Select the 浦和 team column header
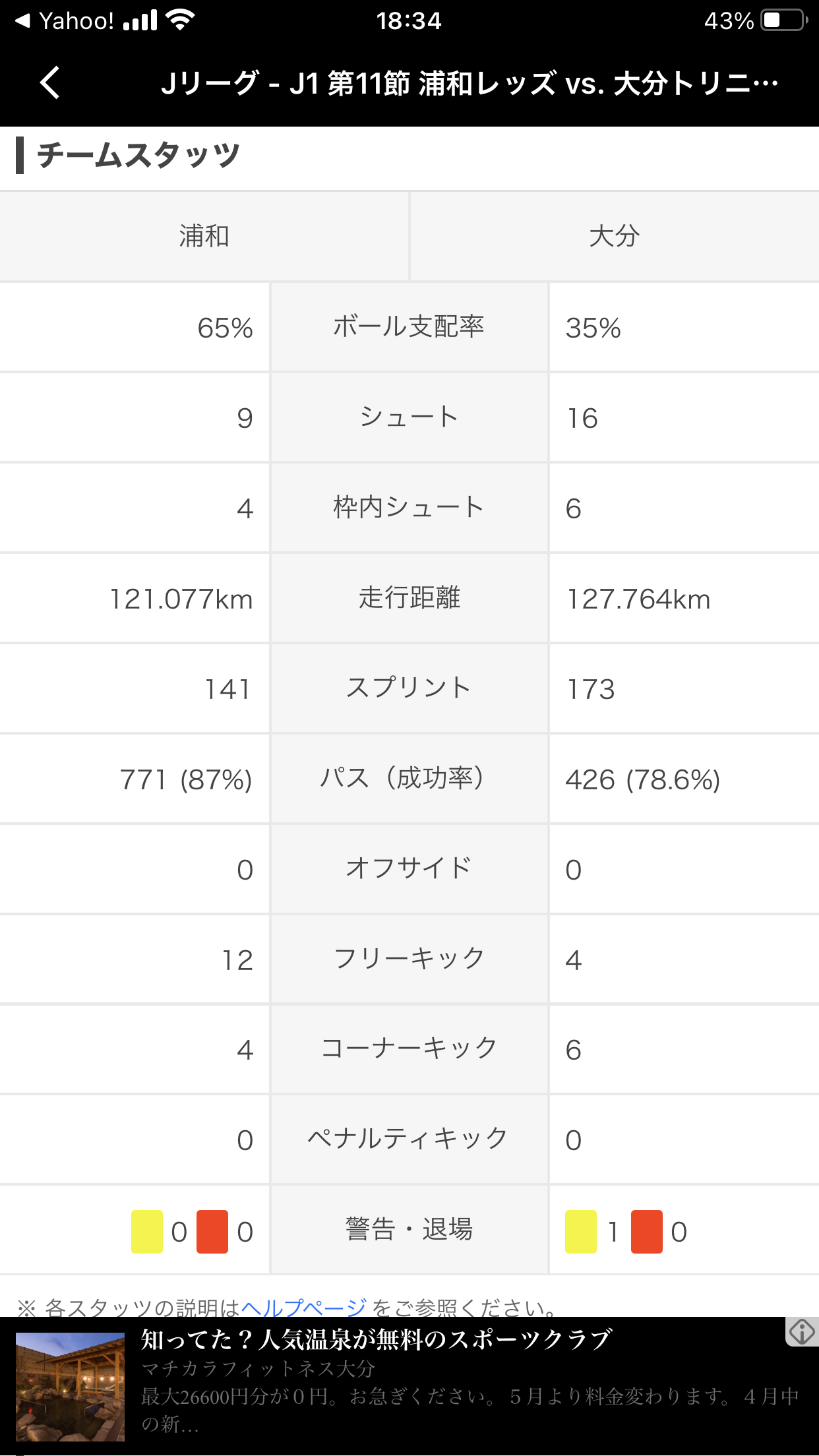 tap(204, 236)
